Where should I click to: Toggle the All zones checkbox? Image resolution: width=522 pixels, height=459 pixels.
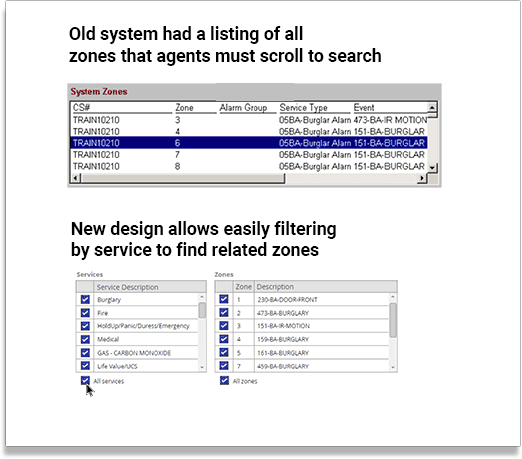click(x=224, y=380)
